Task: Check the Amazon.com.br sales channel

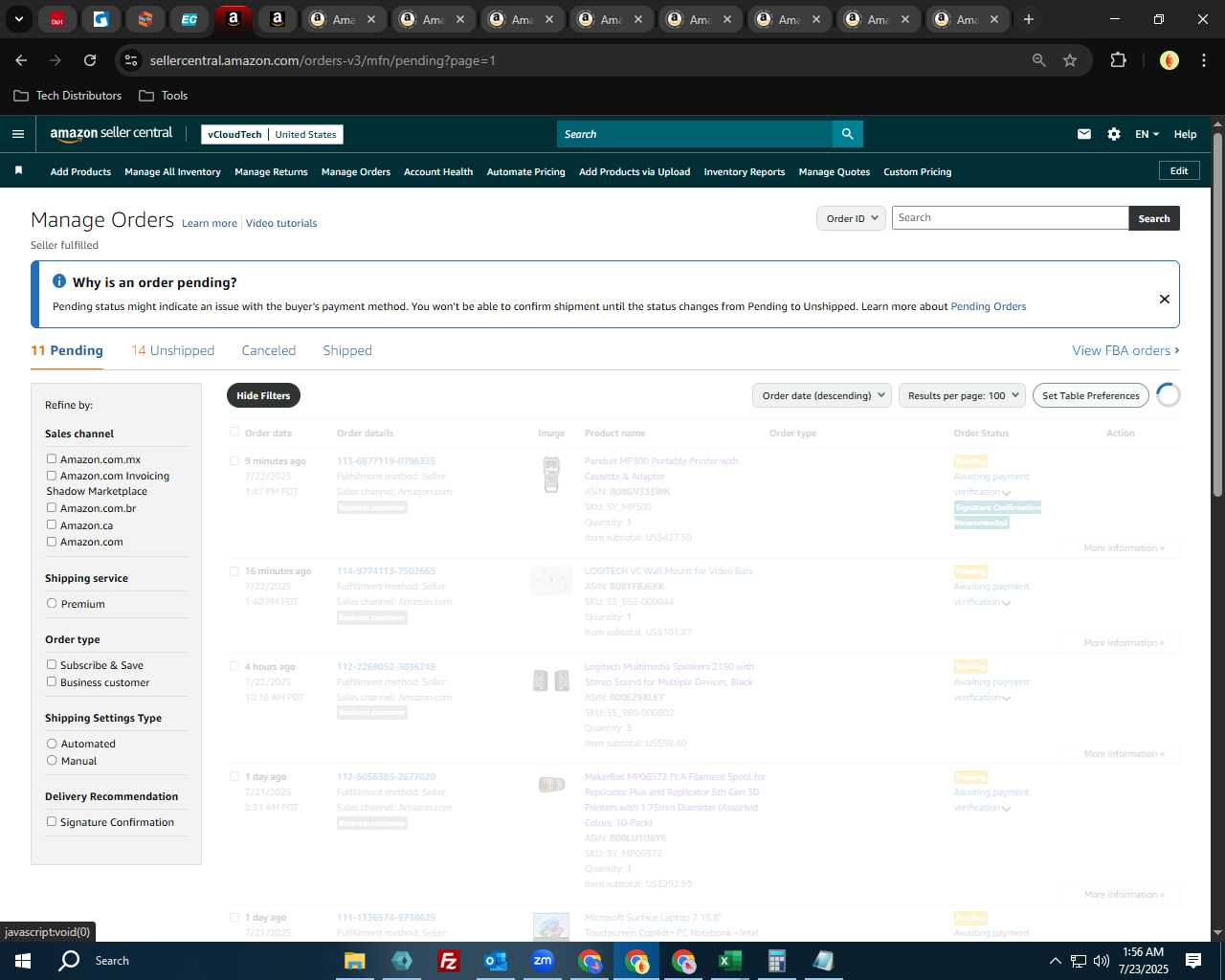Action: point(52,508)
